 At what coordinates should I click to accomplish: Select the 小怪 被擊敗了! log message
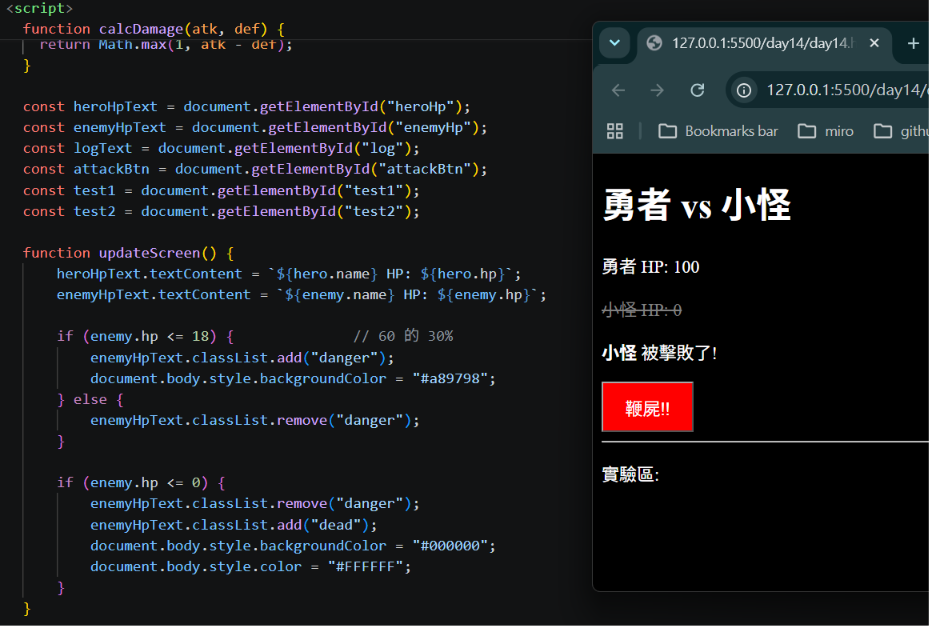(x=659, y=353)
